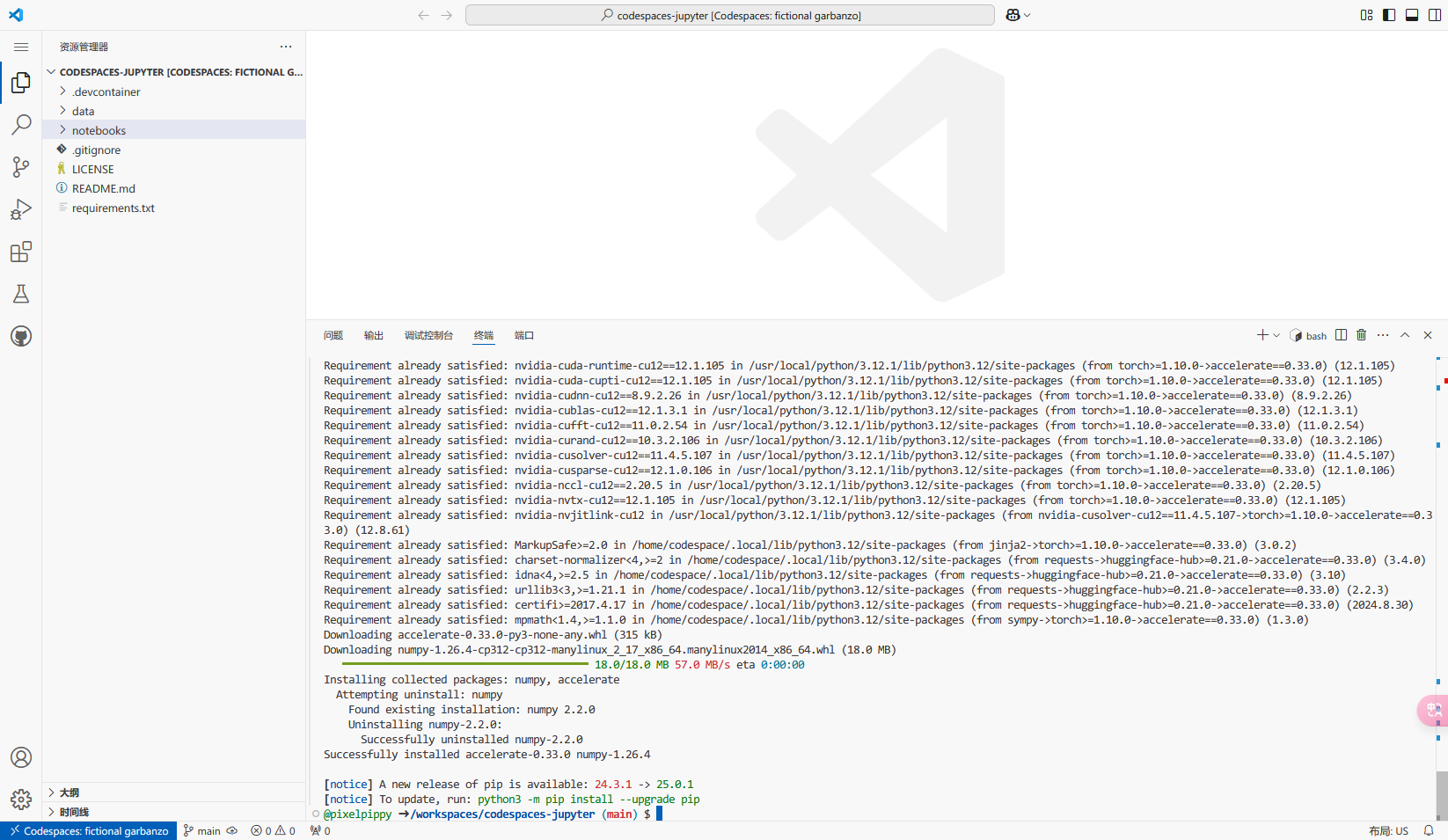
Task: Switch to the 输出 tab
Action: click(x=374, y=335)
